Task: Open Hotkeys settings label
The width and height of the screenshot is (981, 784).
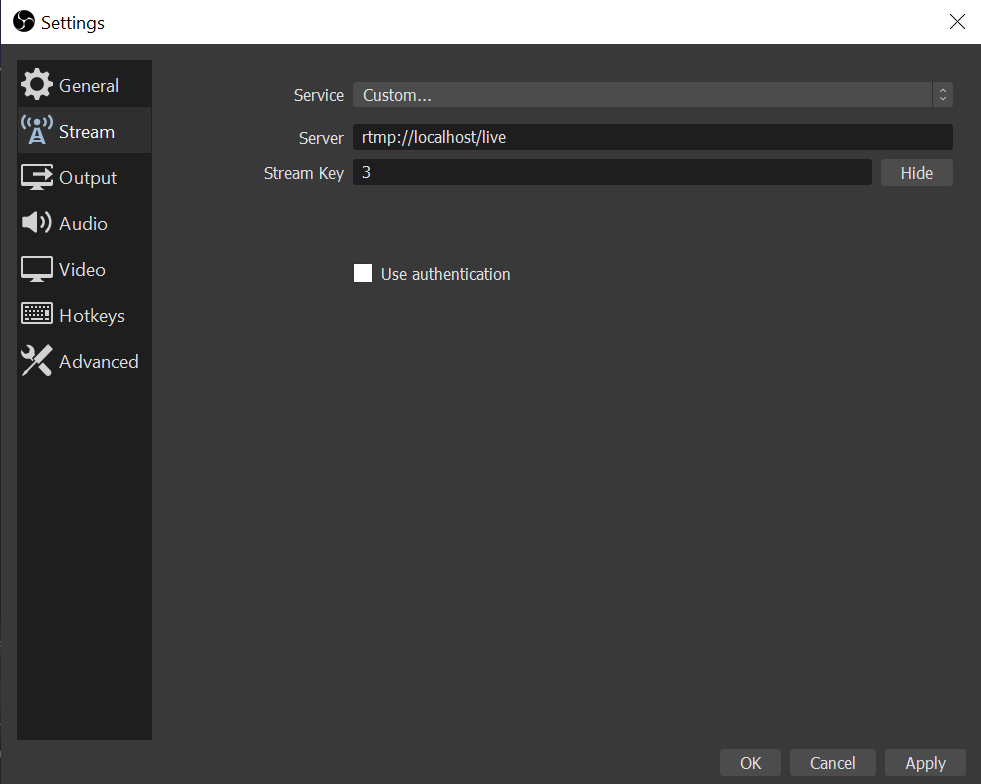Action: click(92, 316)
